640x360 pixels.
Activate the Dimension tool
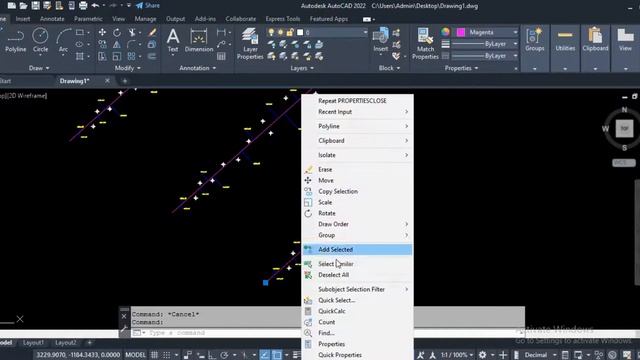pyautogui.click(x=199, y=40)
